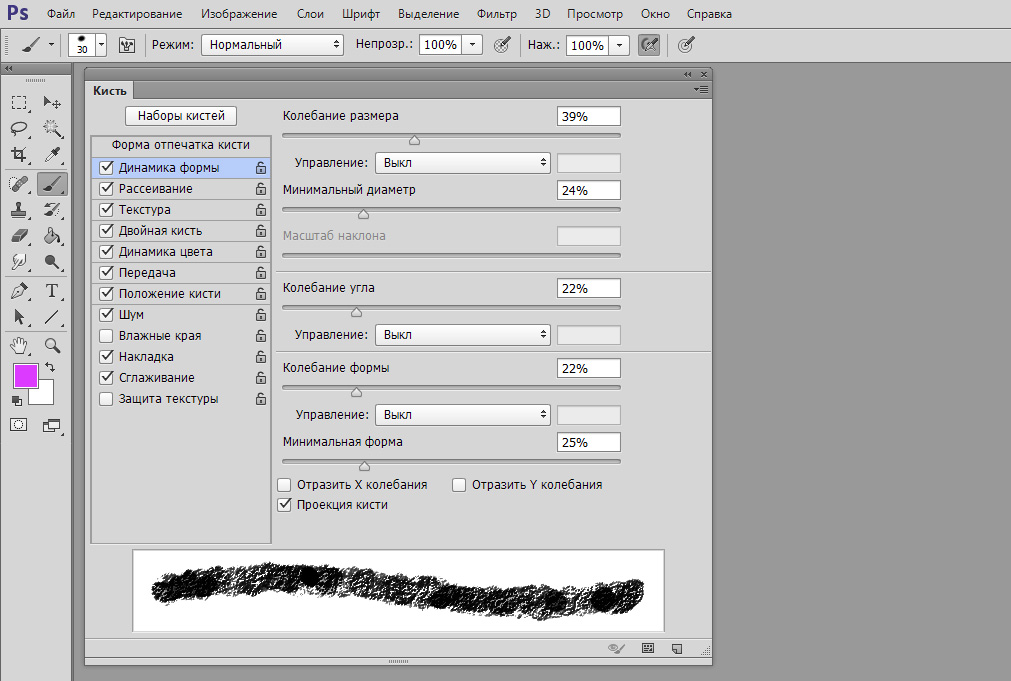Select the Move tool
1011x681 pixels.
click(x=52, y=103)
